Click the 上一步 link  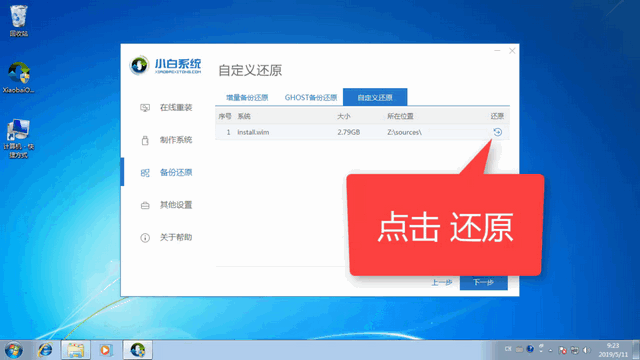[442, 282]
